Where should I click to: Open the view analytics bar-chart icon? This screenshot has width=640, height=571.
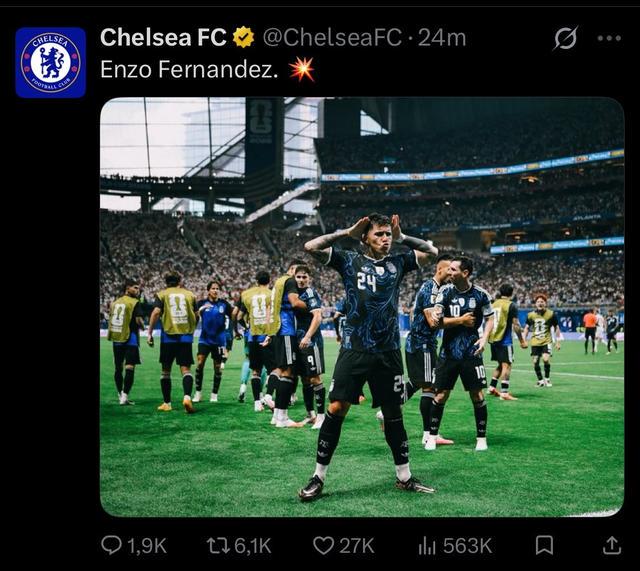[x=427, y=546]
